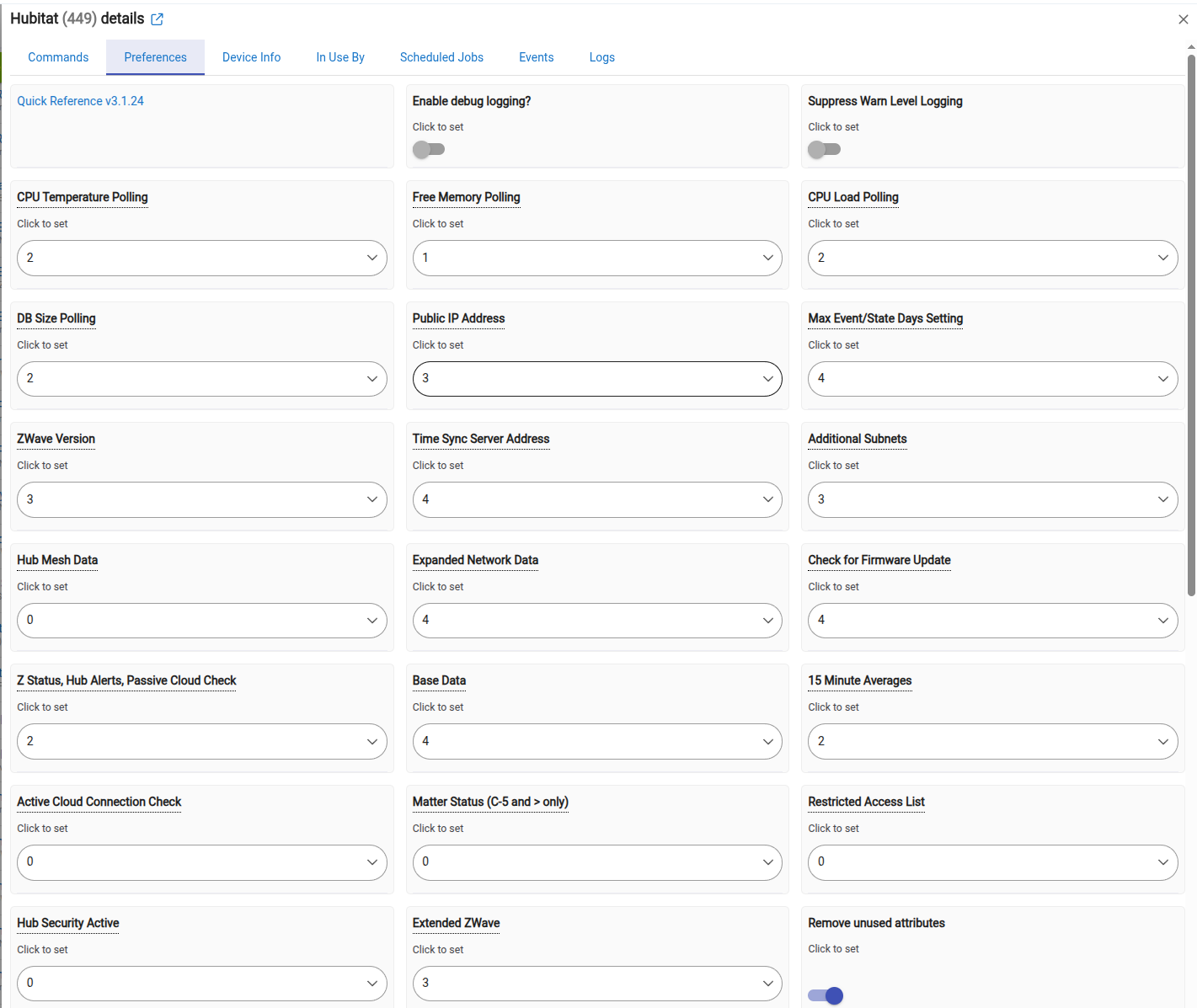The height and width of the screenshot is (1008, 1197).
Task: Expand Check for Firmware Update dropdown
Action: point(992,621)
